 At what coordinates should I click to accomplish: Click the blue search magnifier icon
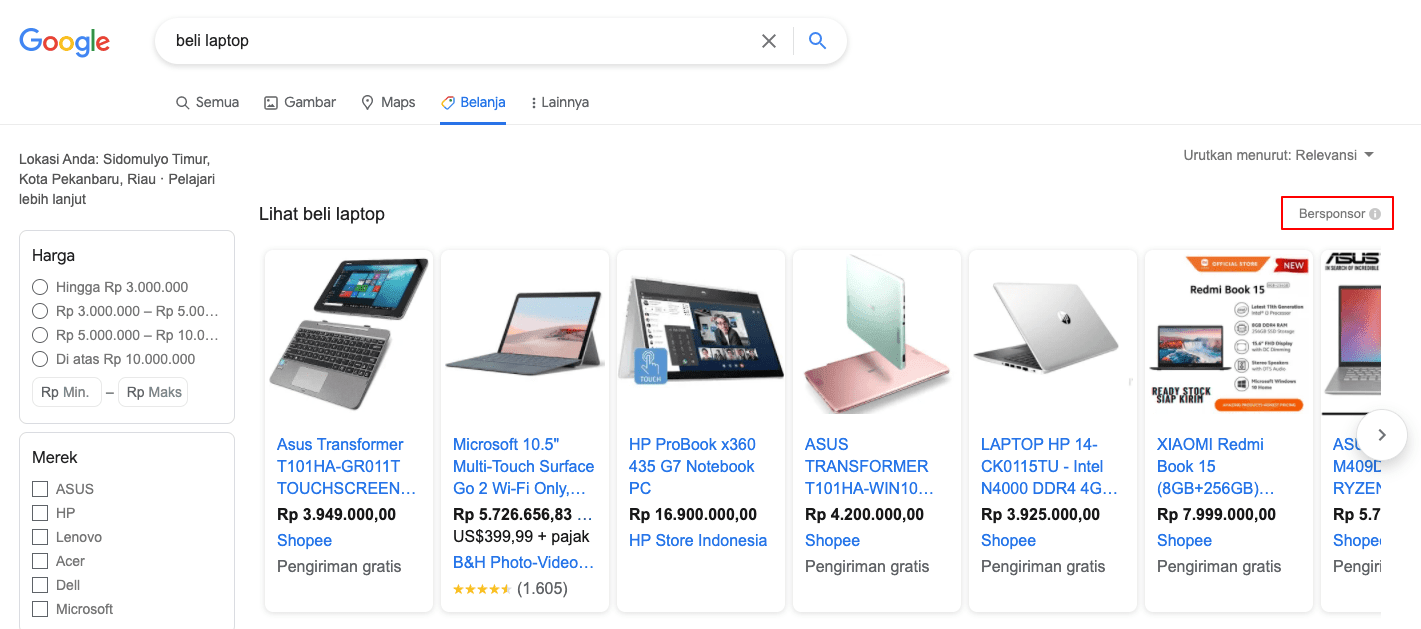click(x=818, y=41)
